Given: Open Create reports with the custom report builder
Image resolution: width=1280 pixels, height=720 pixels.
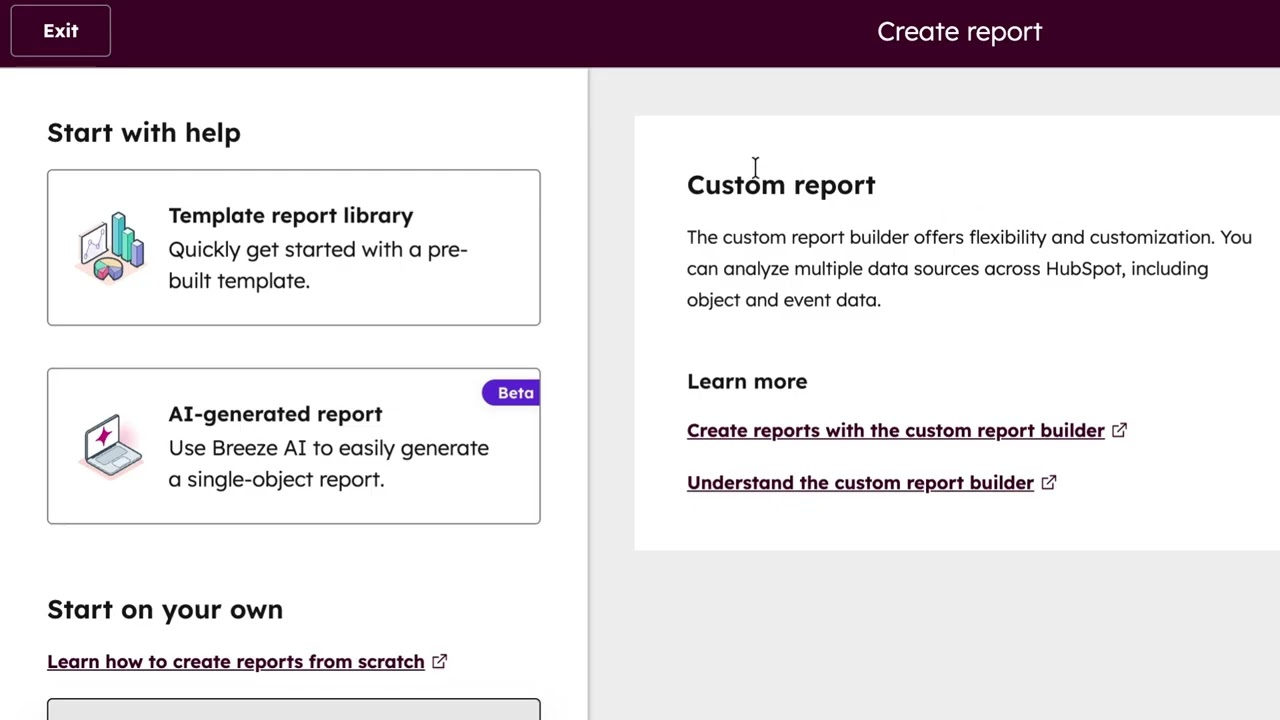Looking at the screenshot, I should click(x=896, y=431).
